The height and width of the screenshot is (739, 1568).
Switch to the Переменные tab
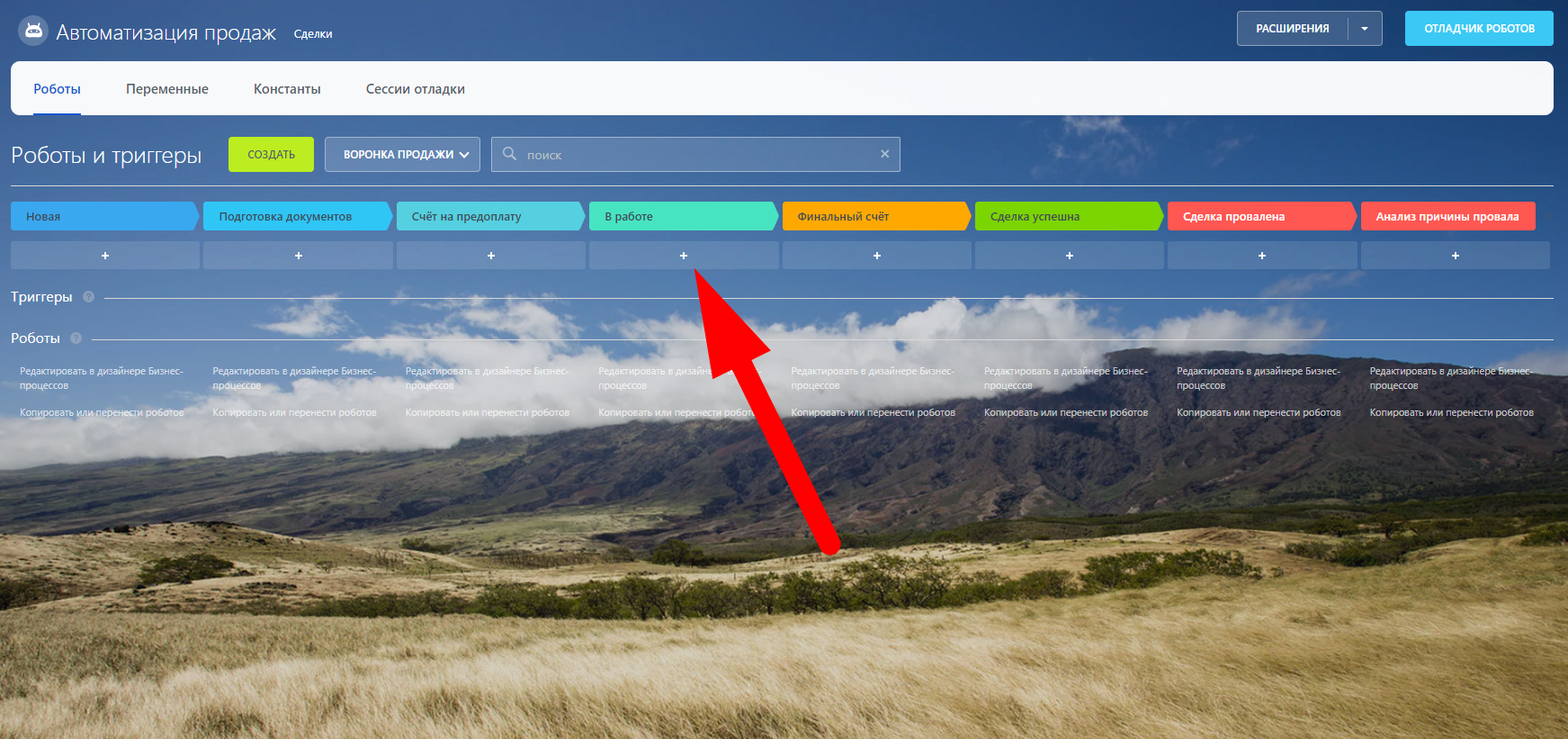pos(167,89)
